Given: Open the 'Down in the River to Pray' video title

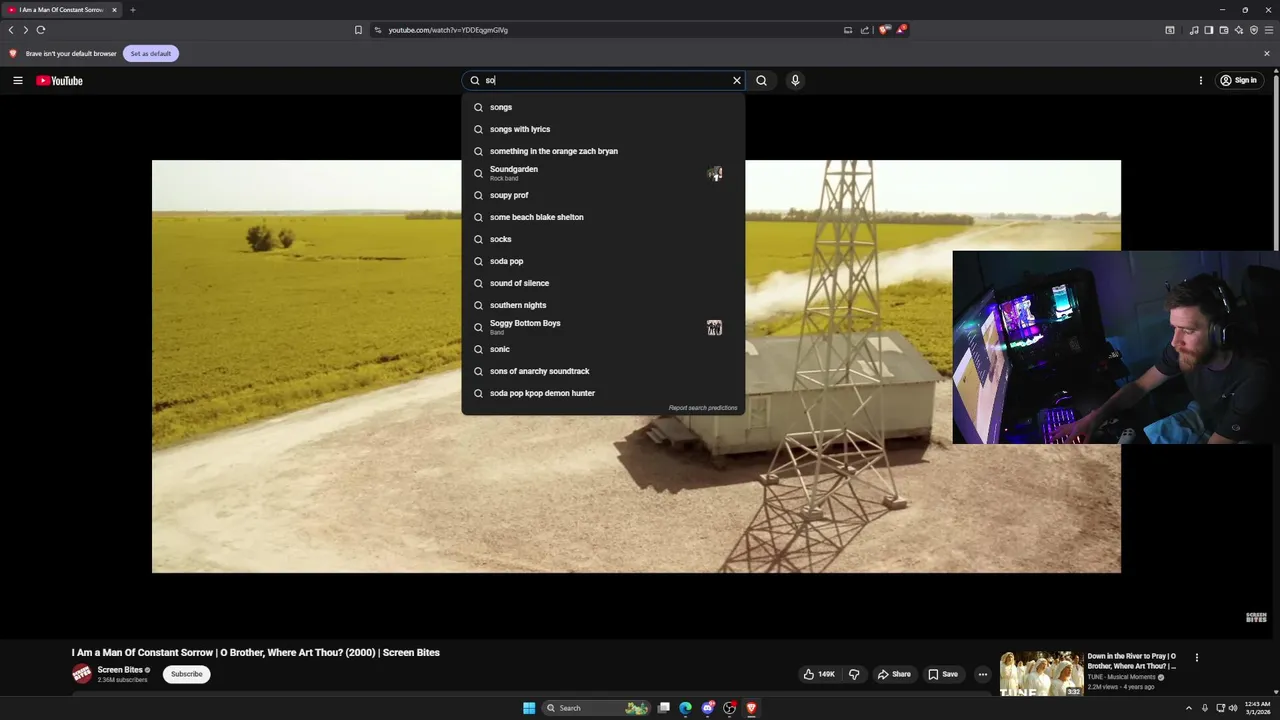Looking at the screenshot, I should point(1132,661).
